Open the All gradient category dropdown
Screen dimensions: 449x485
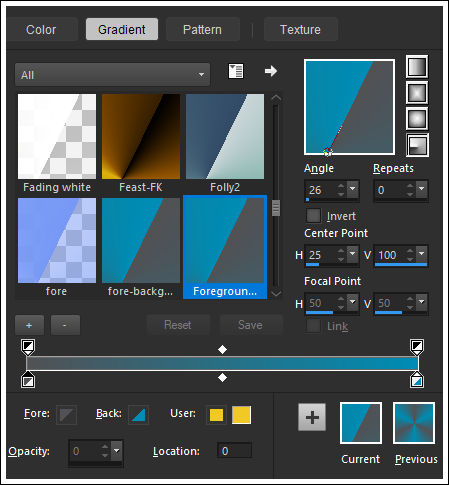[112, 75]
